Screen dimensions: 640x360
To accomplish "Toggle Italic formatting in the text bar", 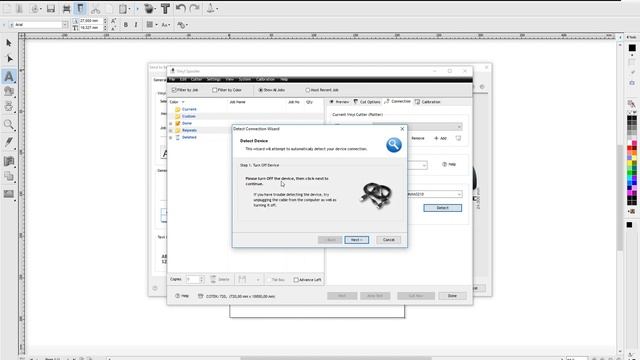I will click(136, 25).
